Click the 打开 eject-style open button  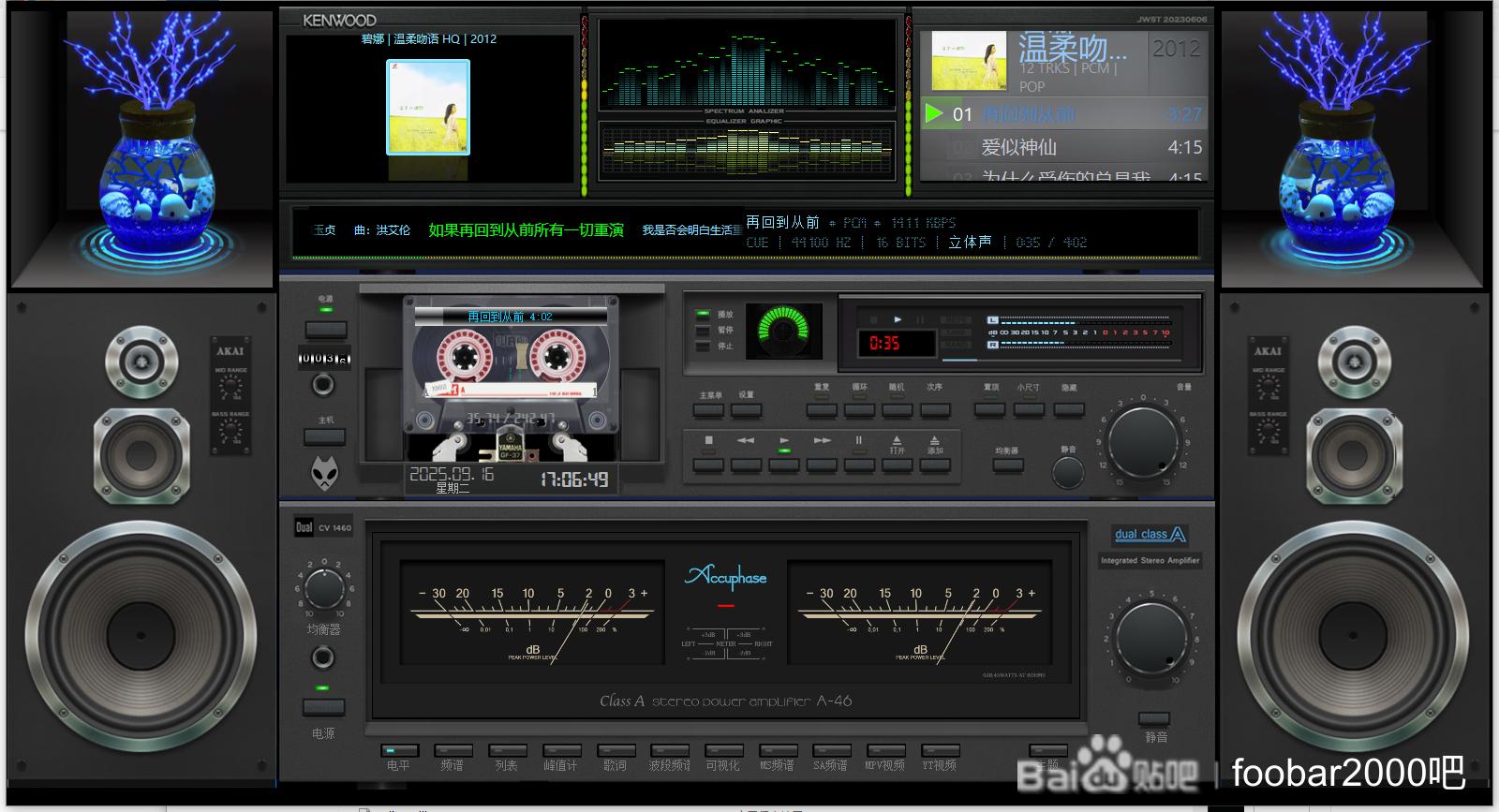[x=897, y=464]
